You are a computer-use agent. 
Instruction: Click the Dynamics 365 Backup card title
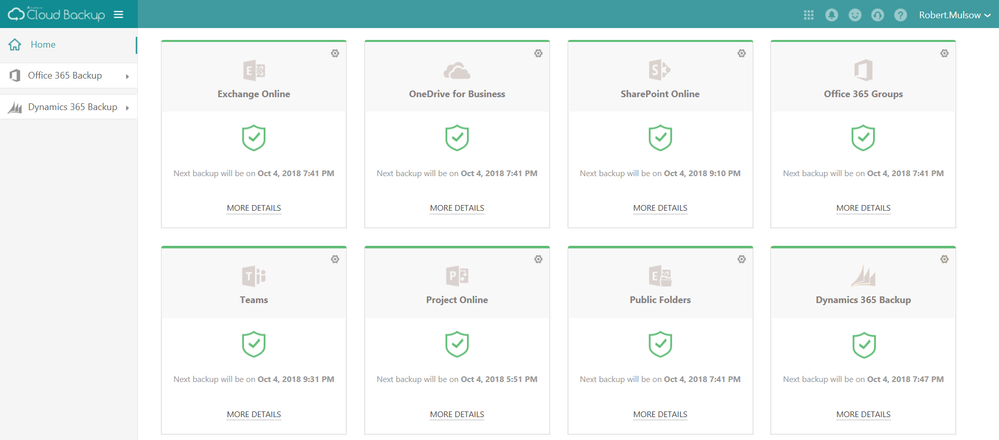(x=863, y=300)
